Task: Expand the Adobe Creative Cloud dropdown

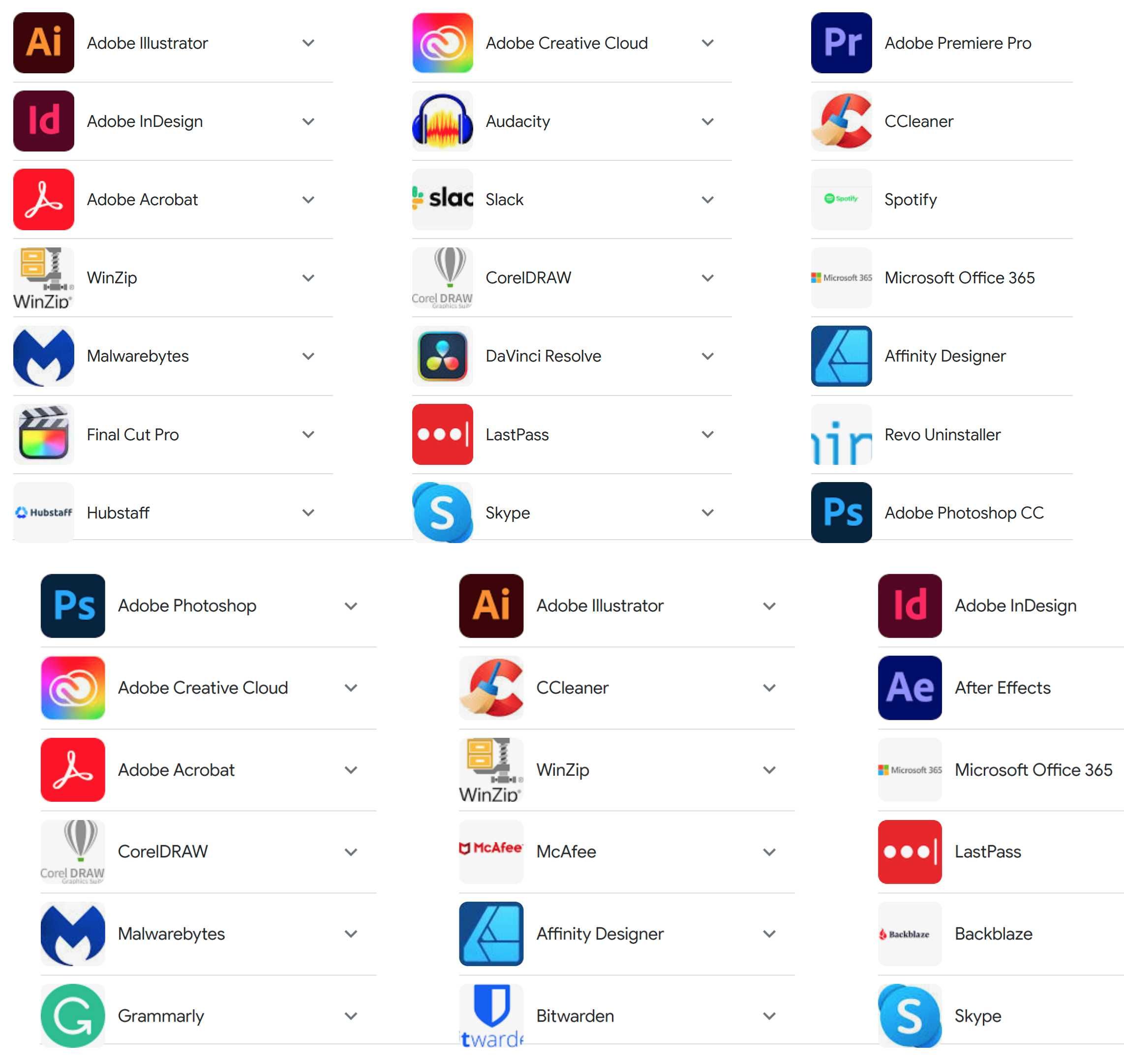Action: pos(711,42)
